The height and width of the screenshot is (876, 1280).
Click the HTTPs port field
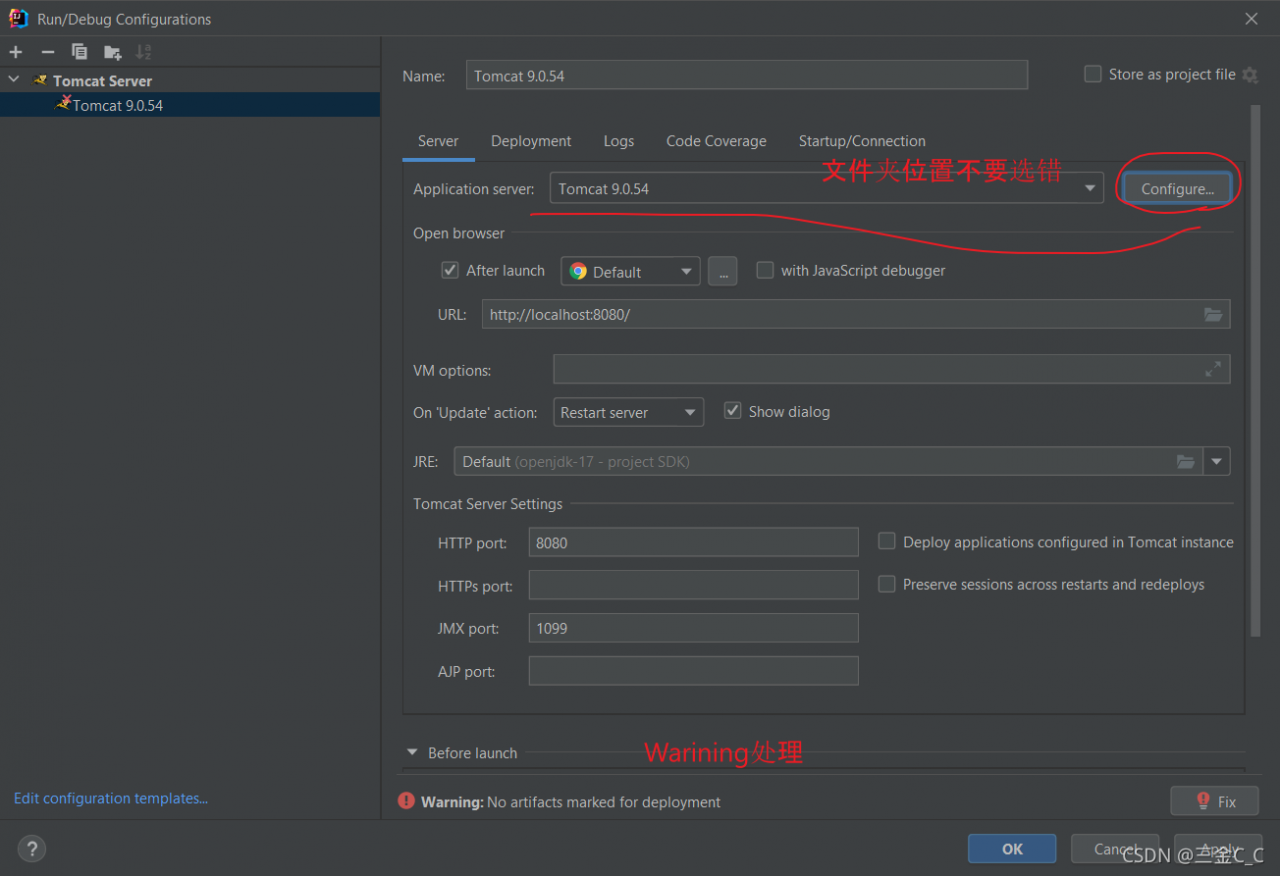click(693, 585)
